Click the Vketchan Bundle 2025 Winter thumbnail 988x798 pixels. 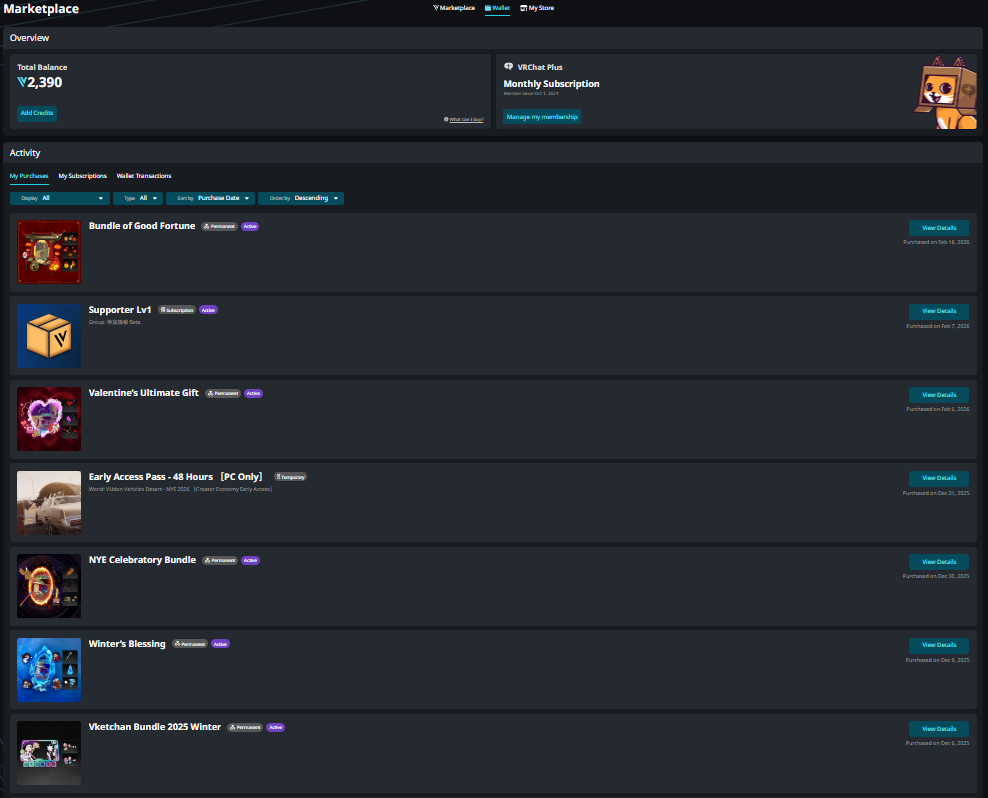(x=49, y=753)
